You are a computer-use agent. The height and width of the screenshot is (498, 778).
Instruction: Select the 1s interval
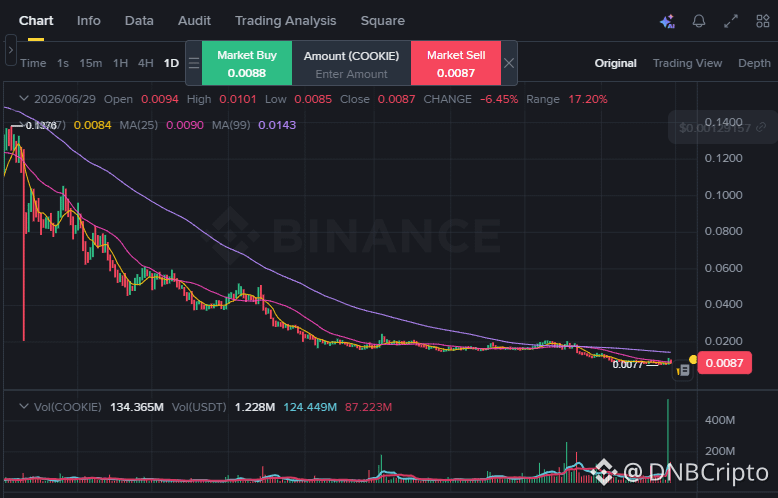click(63, 63)
